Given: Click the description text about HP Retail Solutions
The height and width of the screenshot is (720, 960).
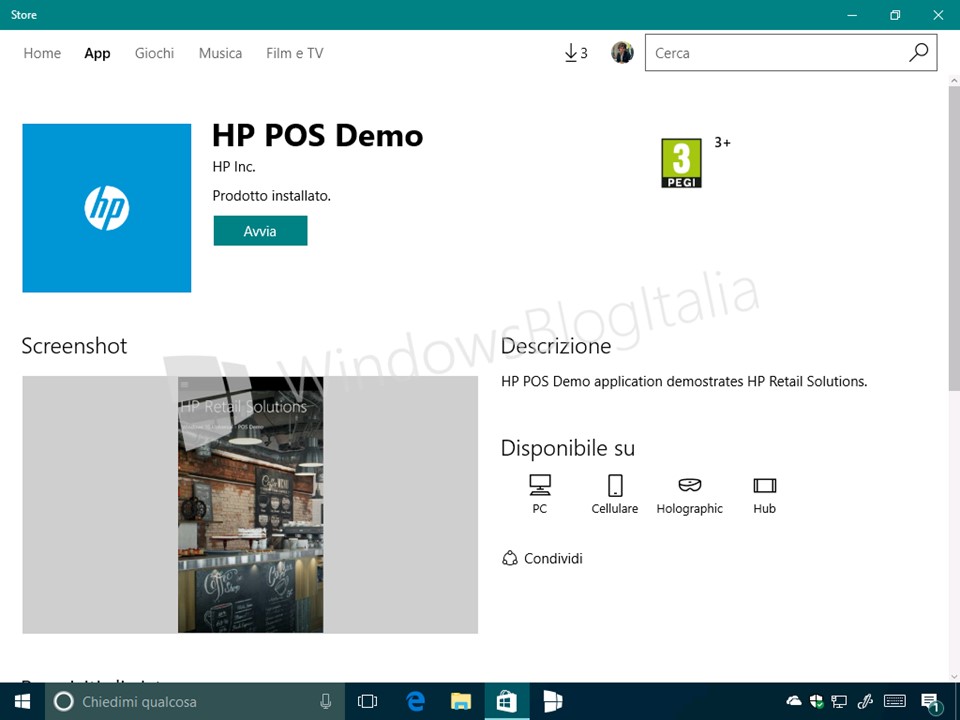Looking at the screenshot, I should coord(684,381).
